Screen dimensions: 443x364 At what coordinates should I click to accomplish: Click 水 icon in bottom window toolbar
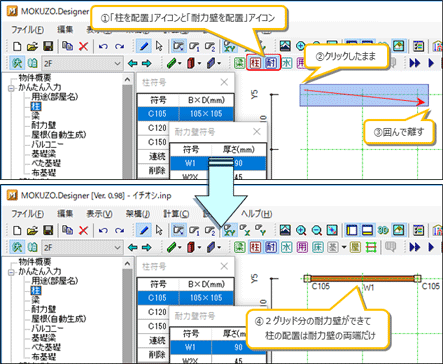pos(286,247)
